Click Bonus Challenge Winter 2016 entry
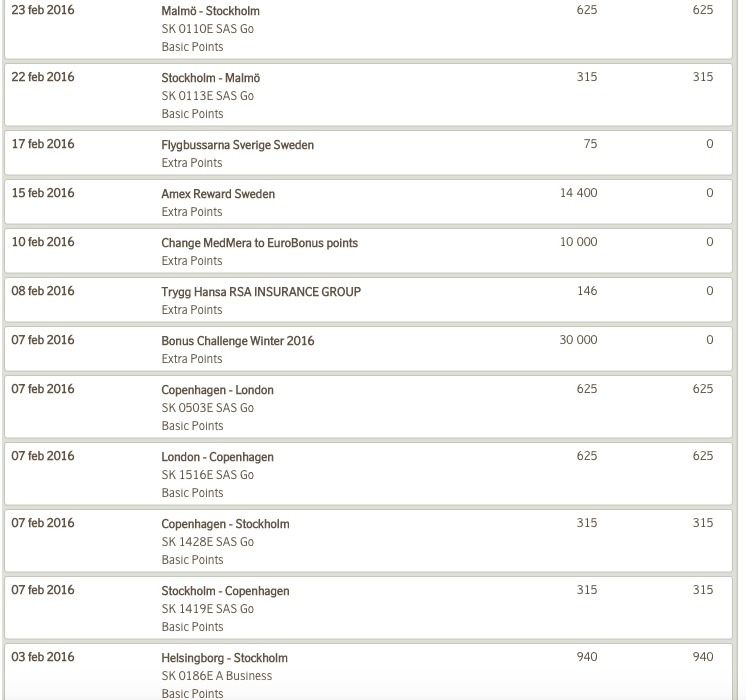This screenshot has height=700, width=746. coord(237,341)
